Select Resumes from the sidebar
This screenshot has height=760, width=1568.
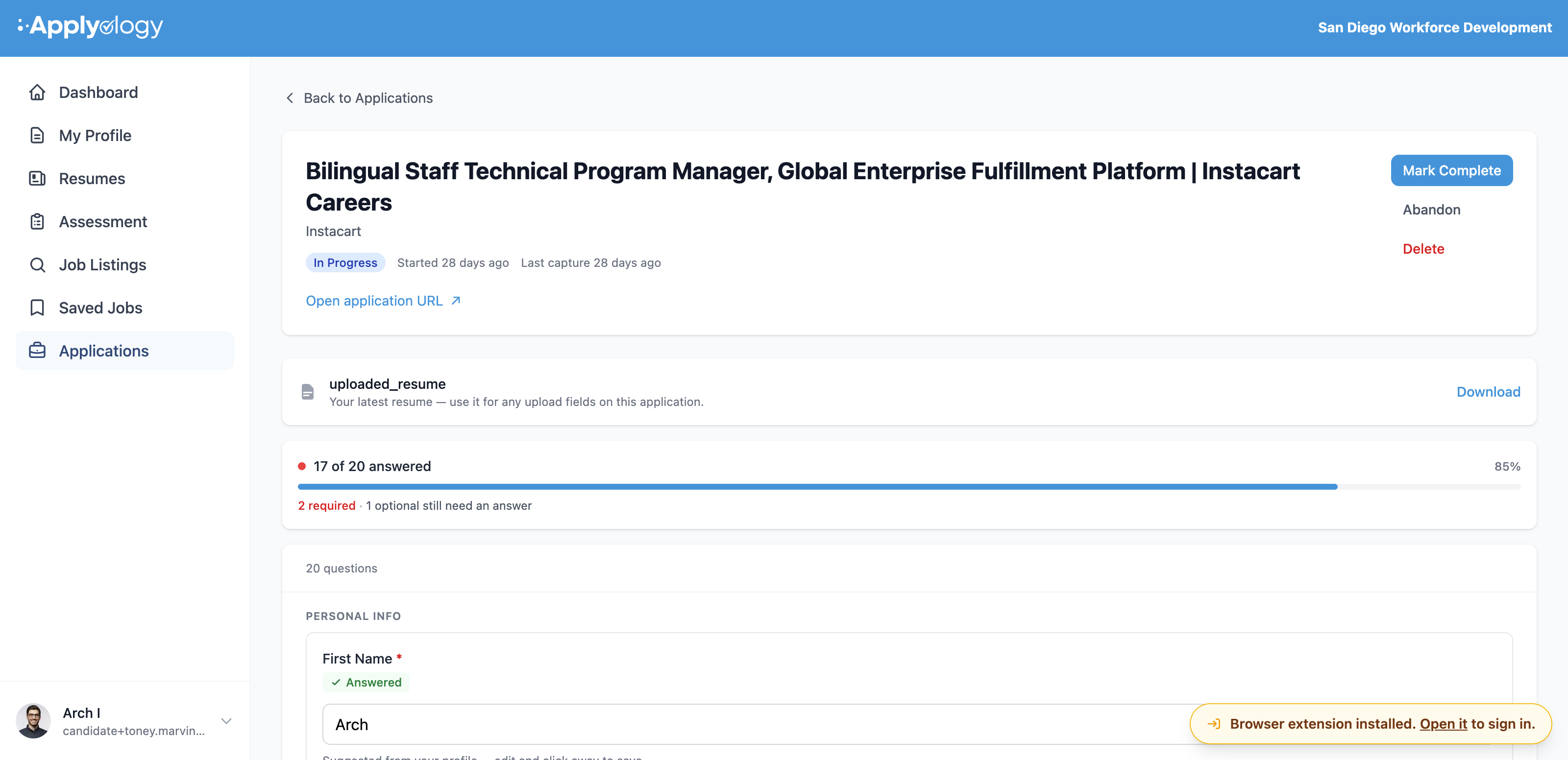[125, 178]
